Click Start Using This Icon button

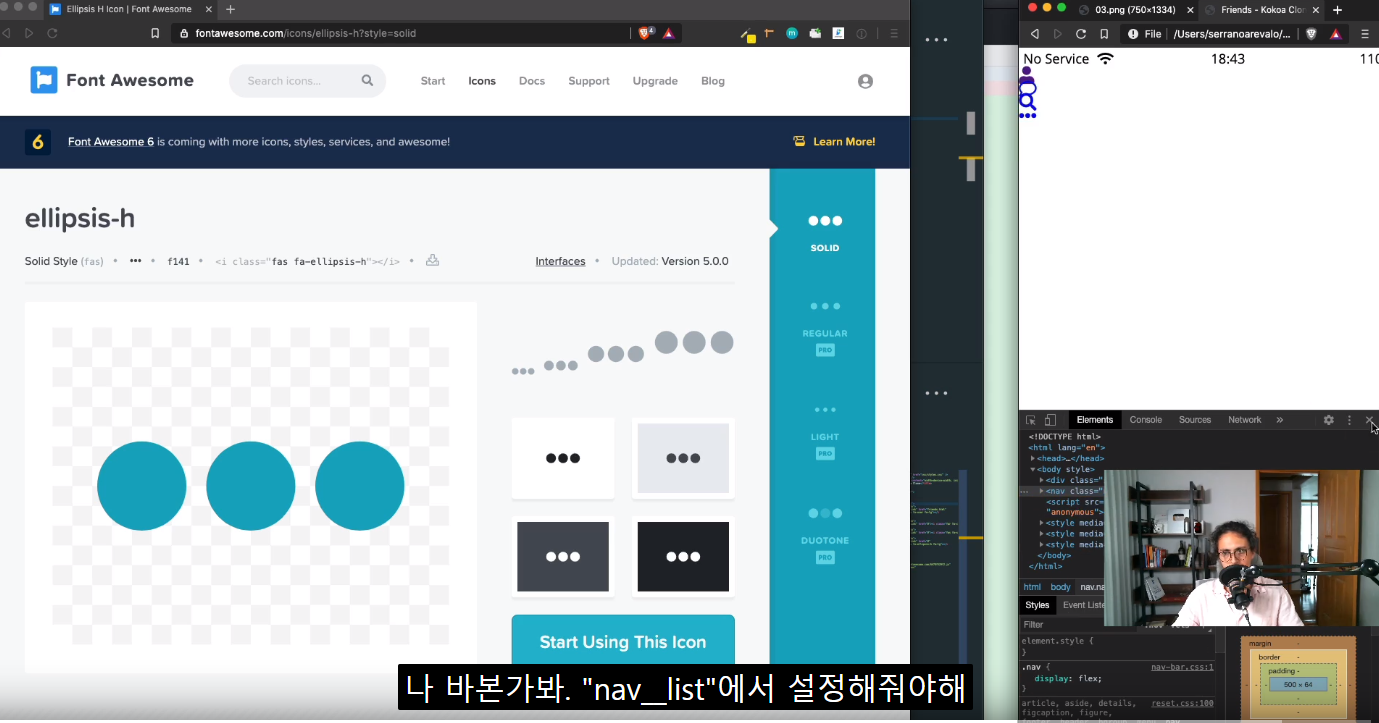pos(623,642)
